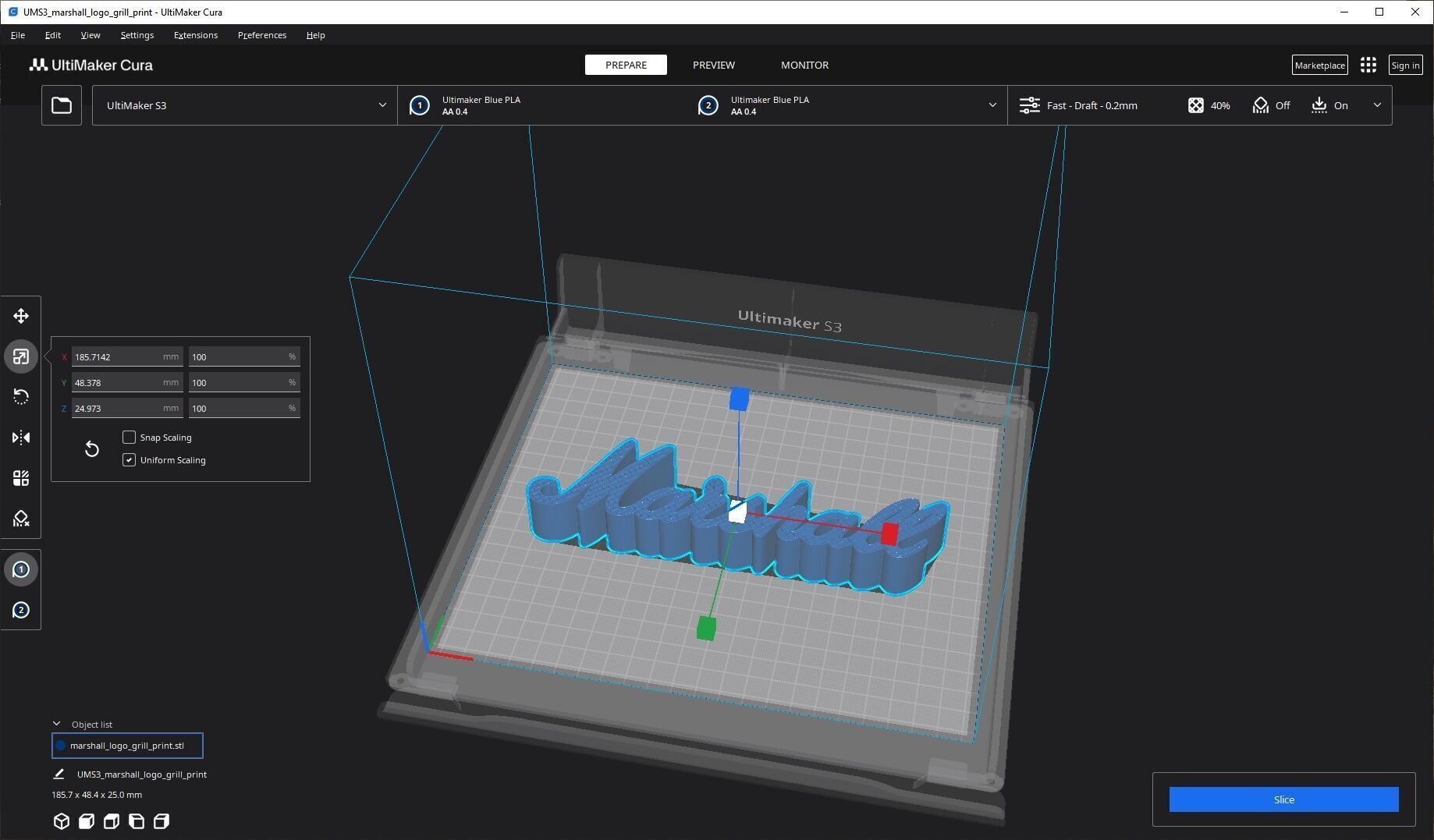Click the UMS3_marshall_logo_grill_print project name

click(x=142, y=774)
